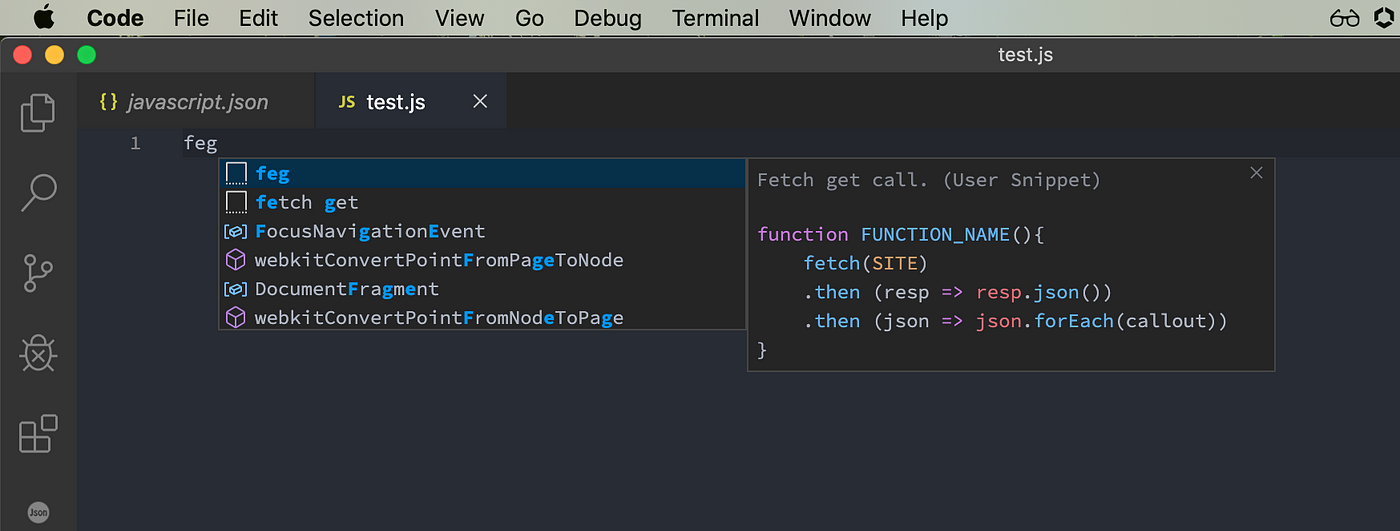Click the green fullscreen window button
This screenshot has width=1400, height=531.
pos(86,56)
